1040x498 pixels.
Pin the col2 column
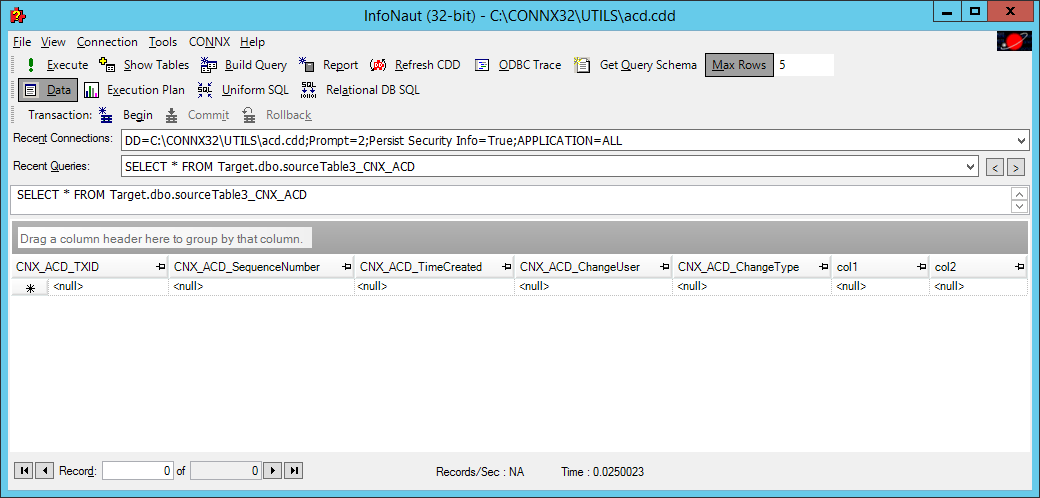pyautogui.click(x=1019, y=267)
